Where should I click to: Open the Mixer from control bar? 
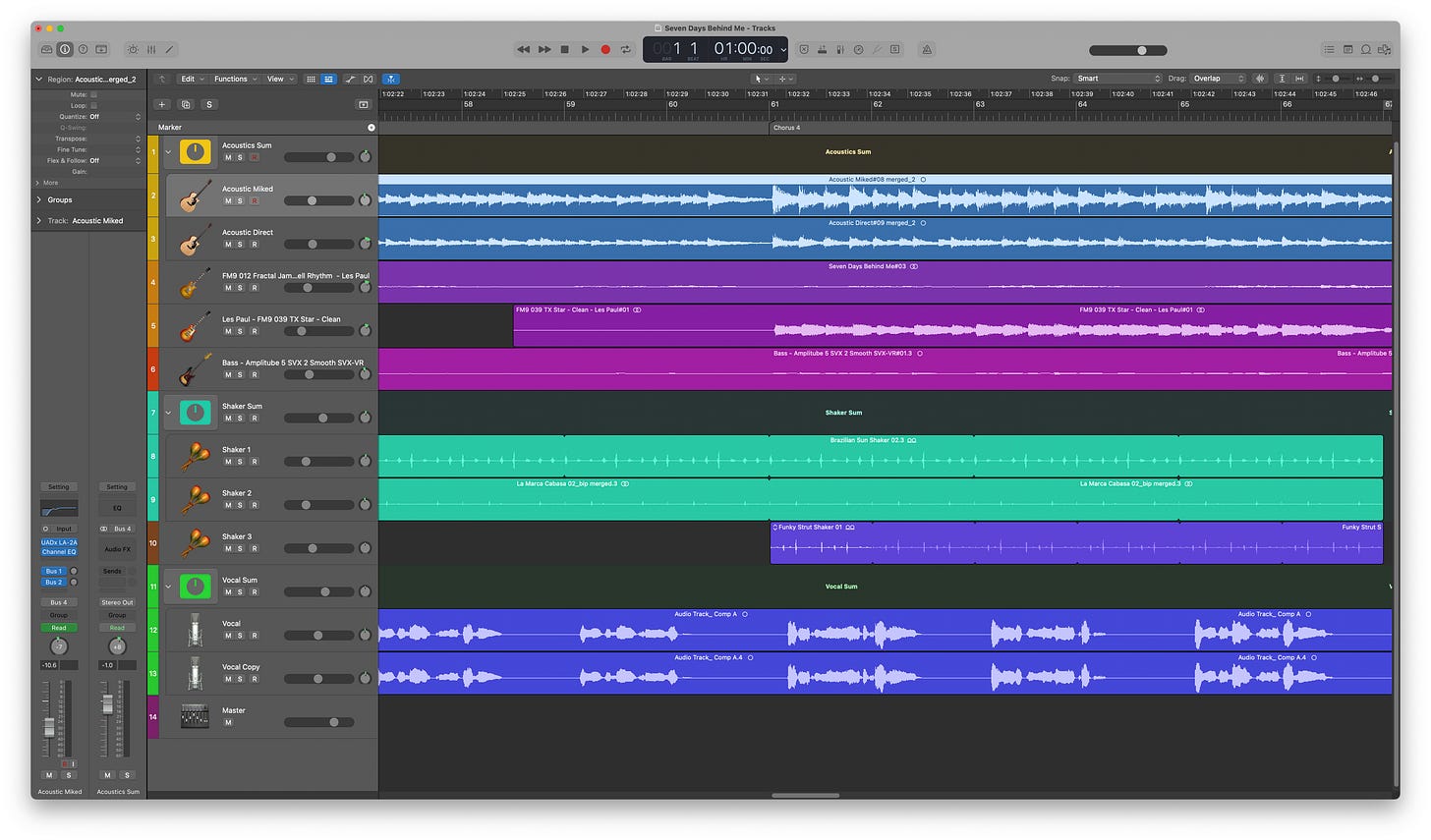click(151, 49)
